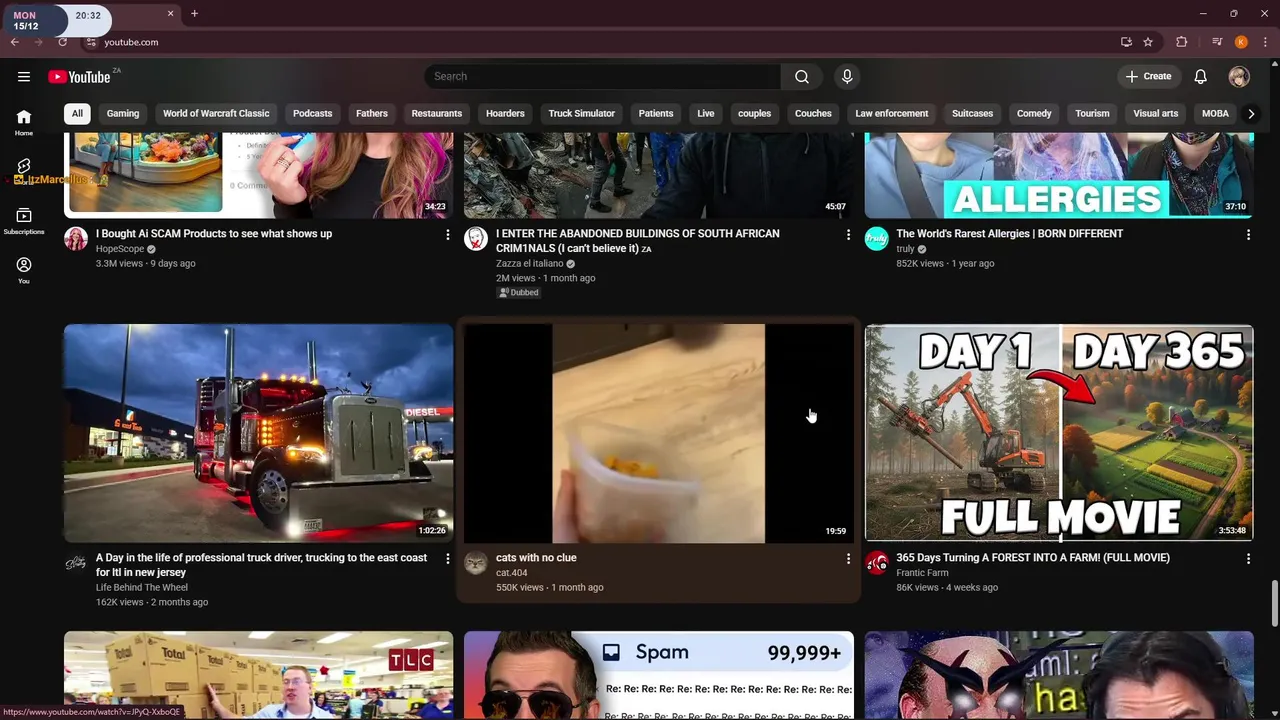Open more options for cats with no clue

pos(848,558)
